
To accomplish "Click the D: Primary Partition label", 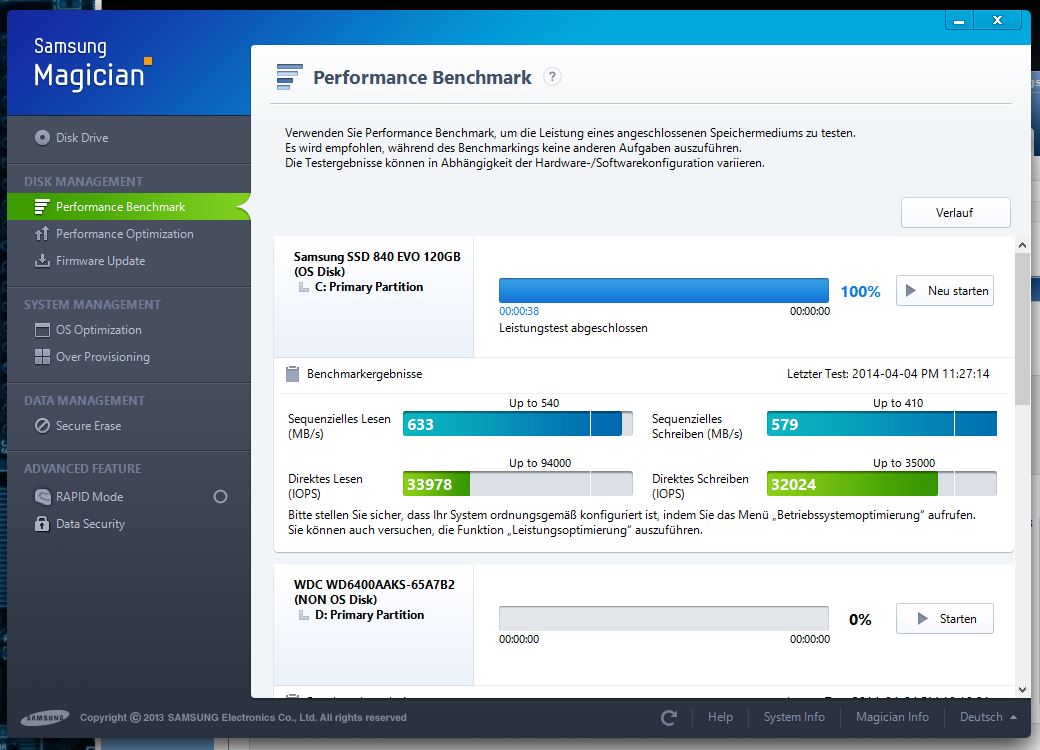I will click(369, 615).
